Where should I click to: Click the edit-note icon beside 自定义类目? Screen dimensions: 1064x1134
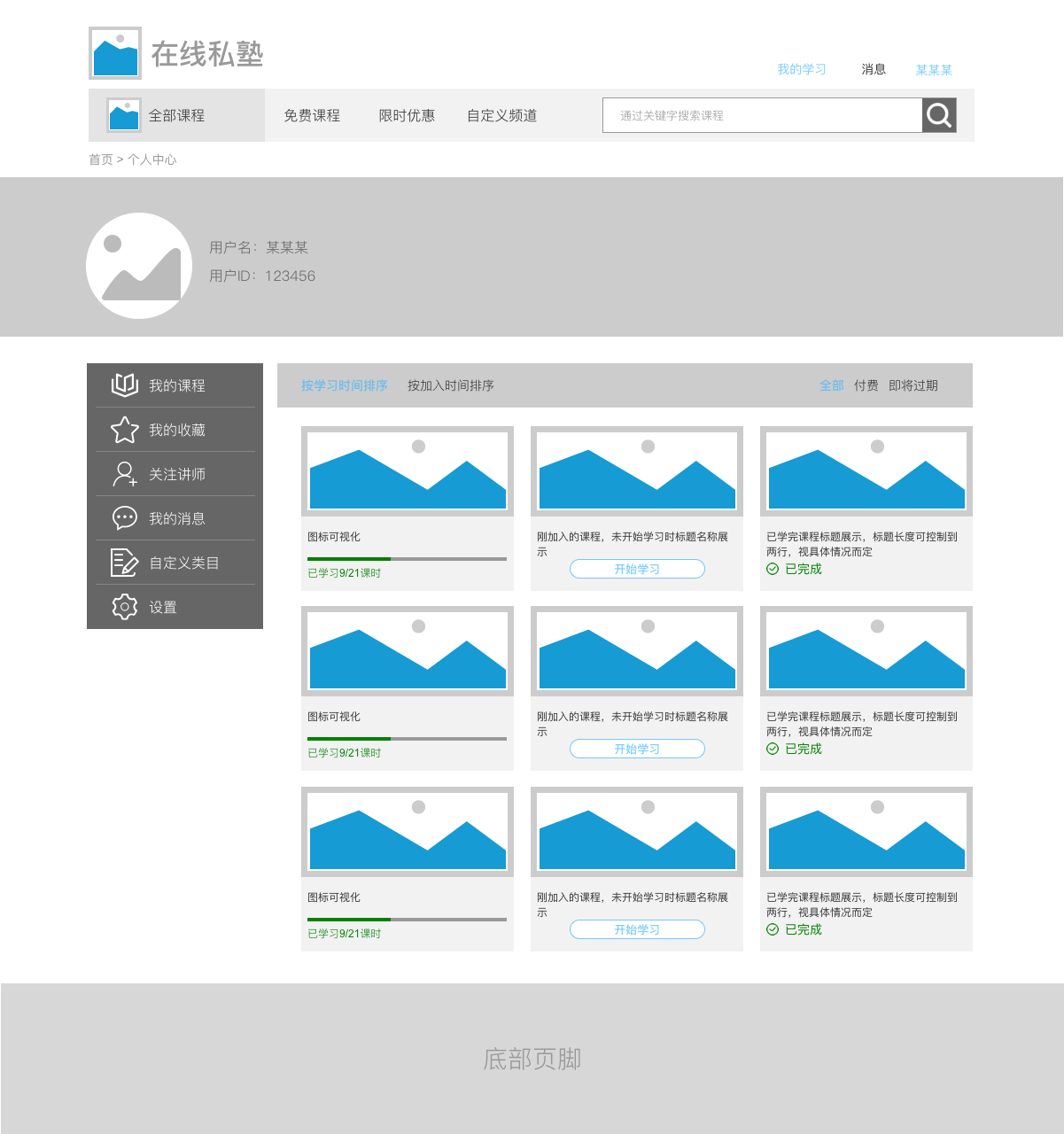pyautogui.click(x=125, y=563)
